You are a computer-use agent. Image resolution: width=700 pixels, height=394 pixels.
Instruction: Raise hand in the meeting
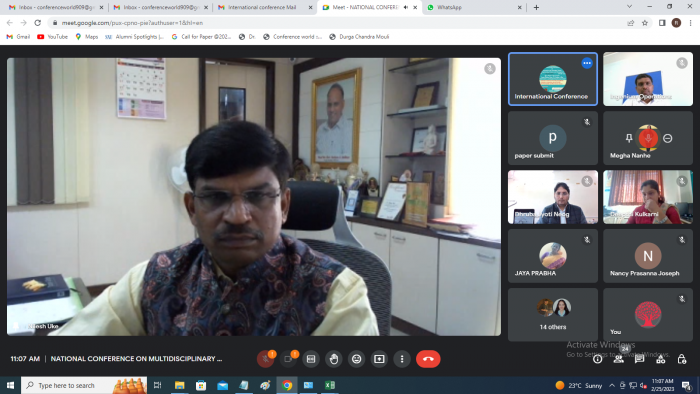[333, 359]
